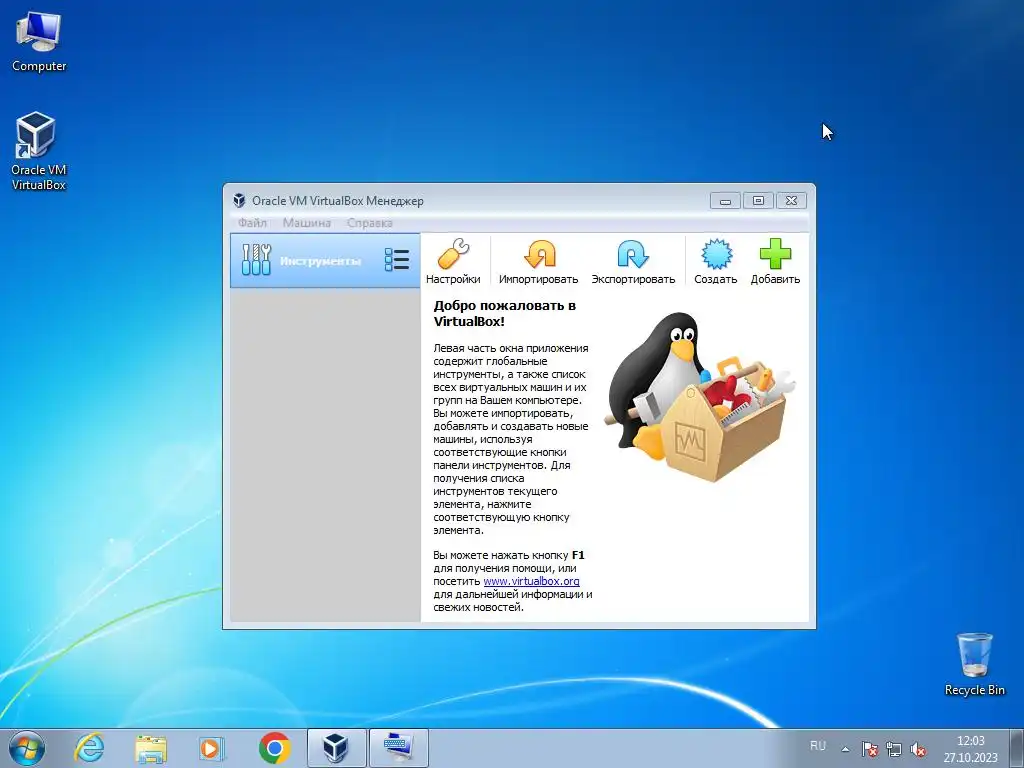Image resolution: width=1024 pixels, height=768 pixels.
Task: Select the Инструменты tools item
Action: coord(325,261)
